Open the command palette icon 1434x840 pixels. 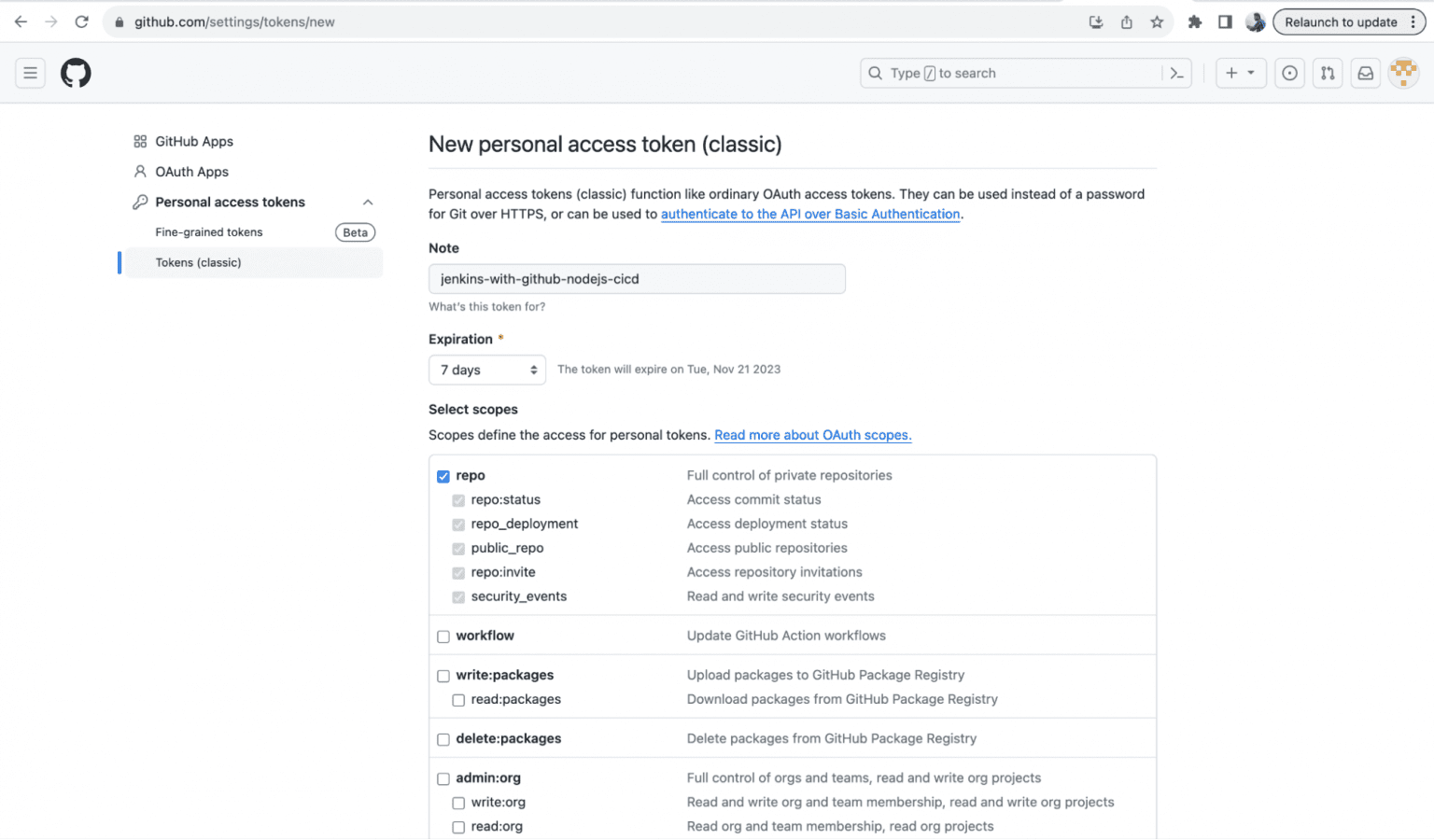[x=1176, y=73]
